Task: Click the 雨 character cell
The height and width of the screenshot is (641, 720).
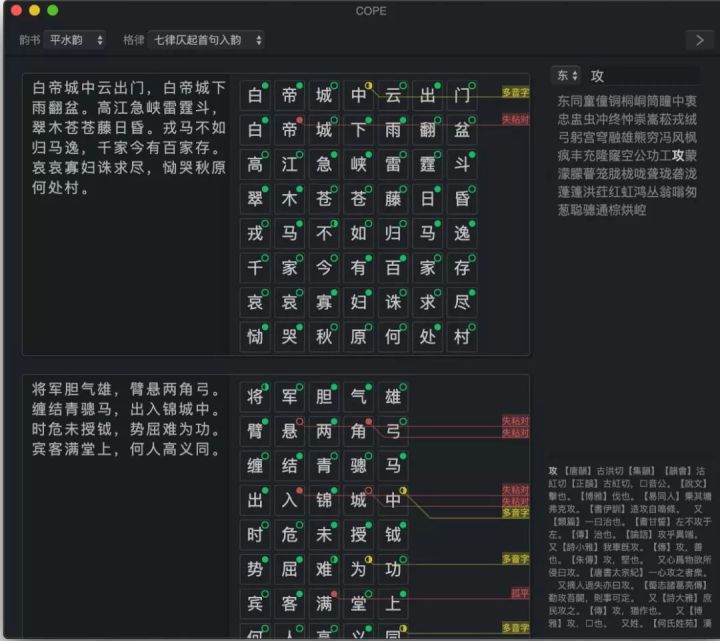Action: [x=393, y=130]
